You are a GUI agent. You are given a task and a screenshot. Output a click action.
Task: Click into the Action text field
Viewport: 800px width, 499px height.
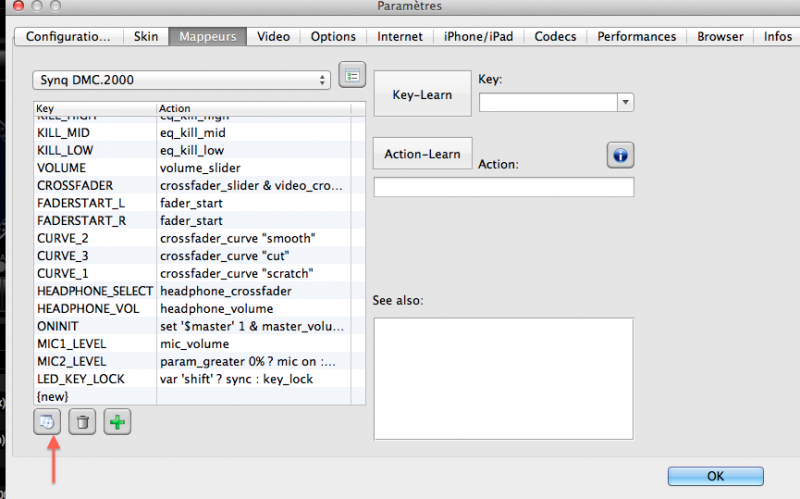pos(503,187)
